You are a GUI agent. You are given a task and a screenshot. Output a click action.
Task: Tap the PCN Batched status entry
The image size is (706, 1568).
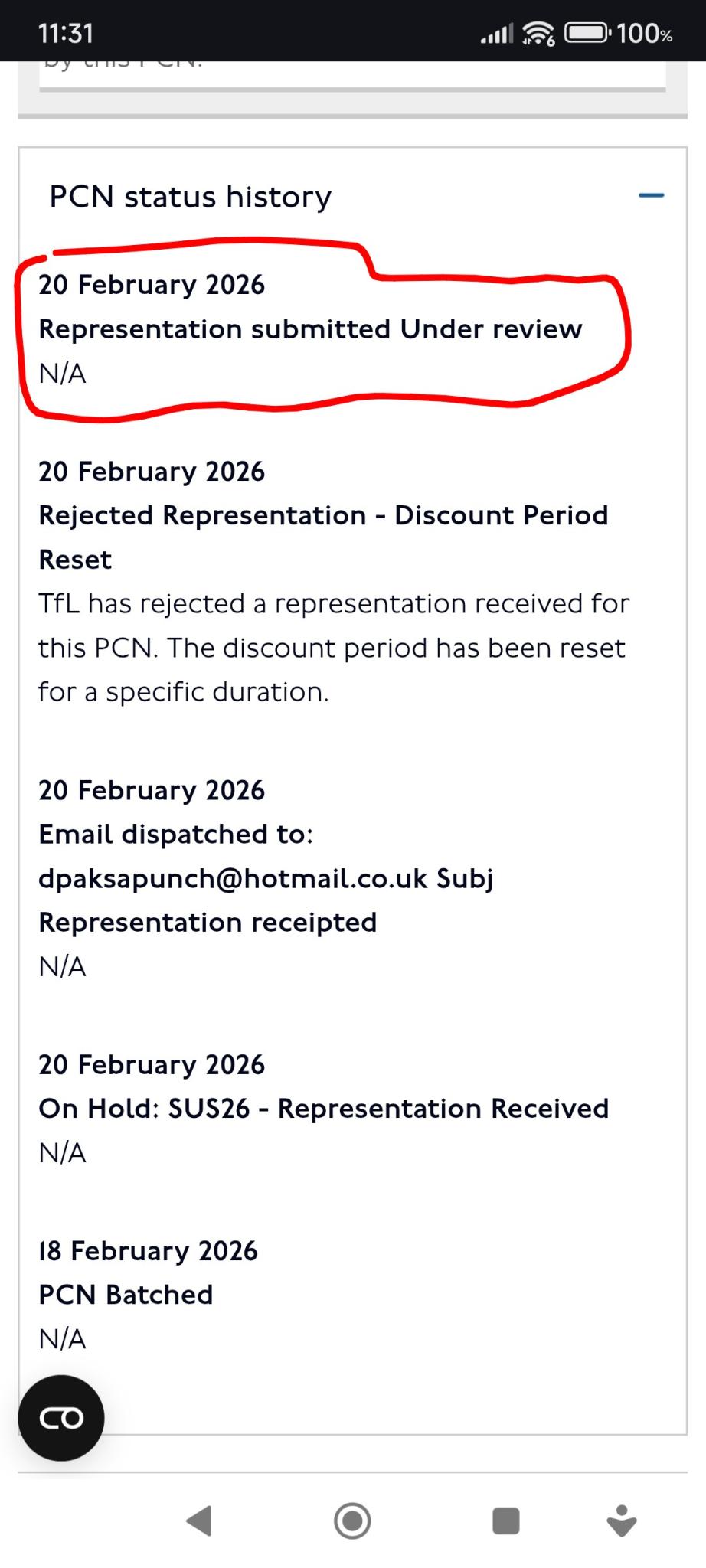click(x=126, y=1295)
